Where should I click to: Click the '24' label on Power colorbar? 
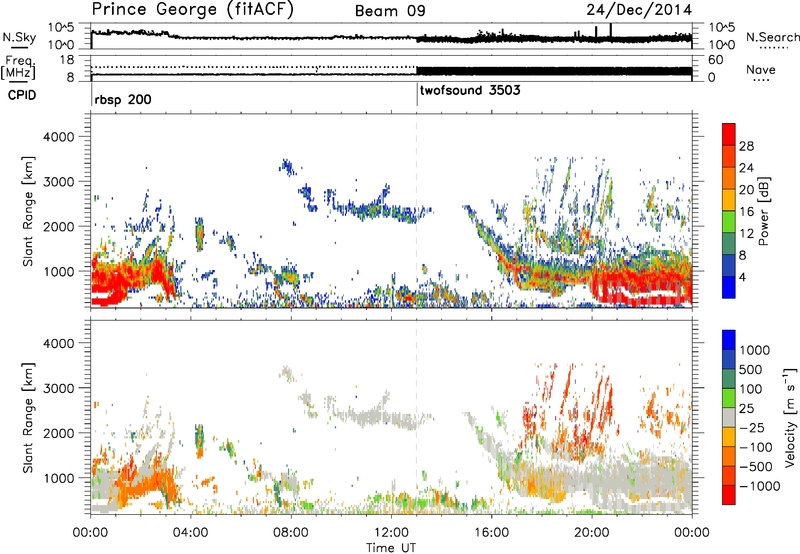click(x=746, y=168)
